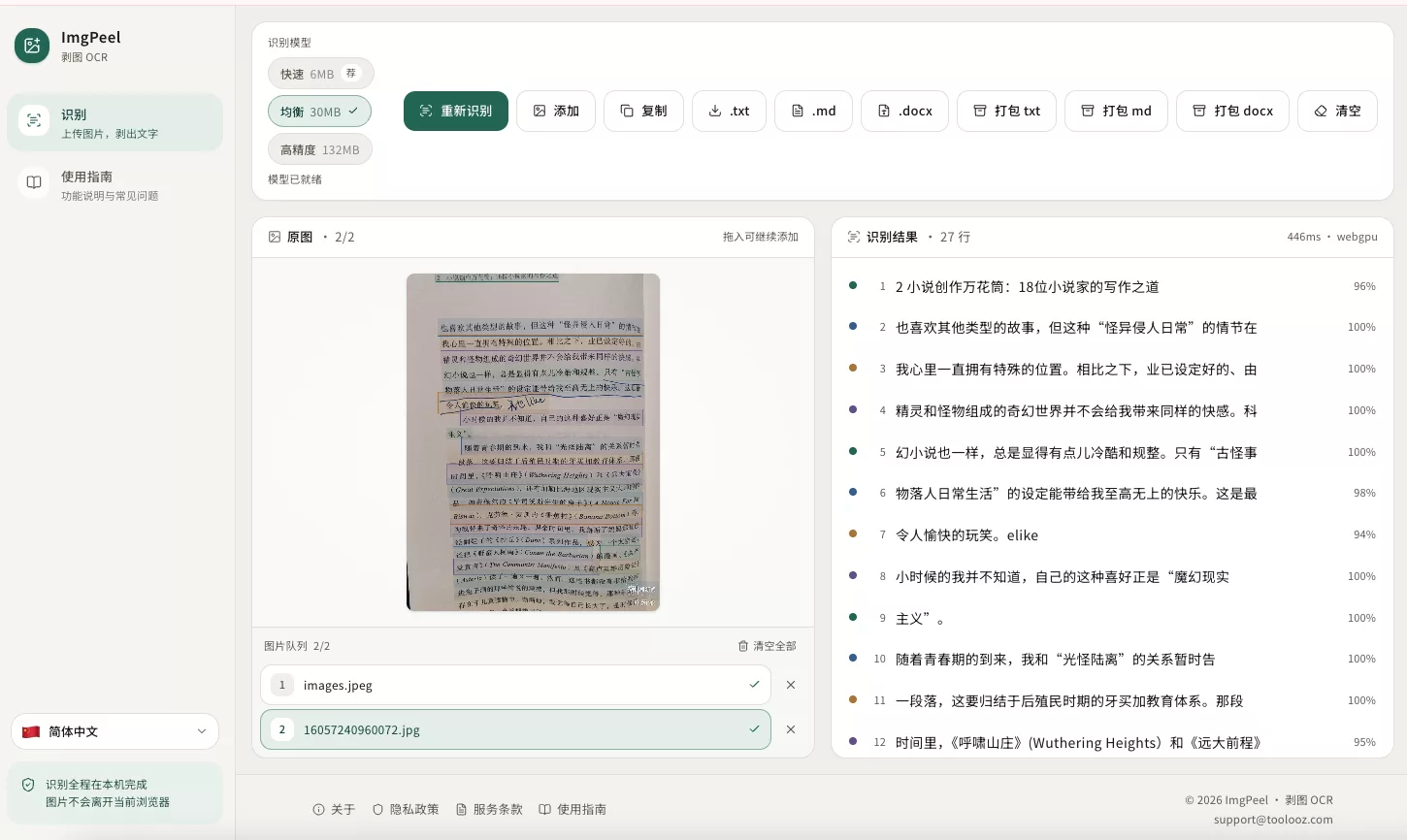Open the 服务条款 footer link
The width and height of the screenshot is (1407, 840).
click(489, 809)
